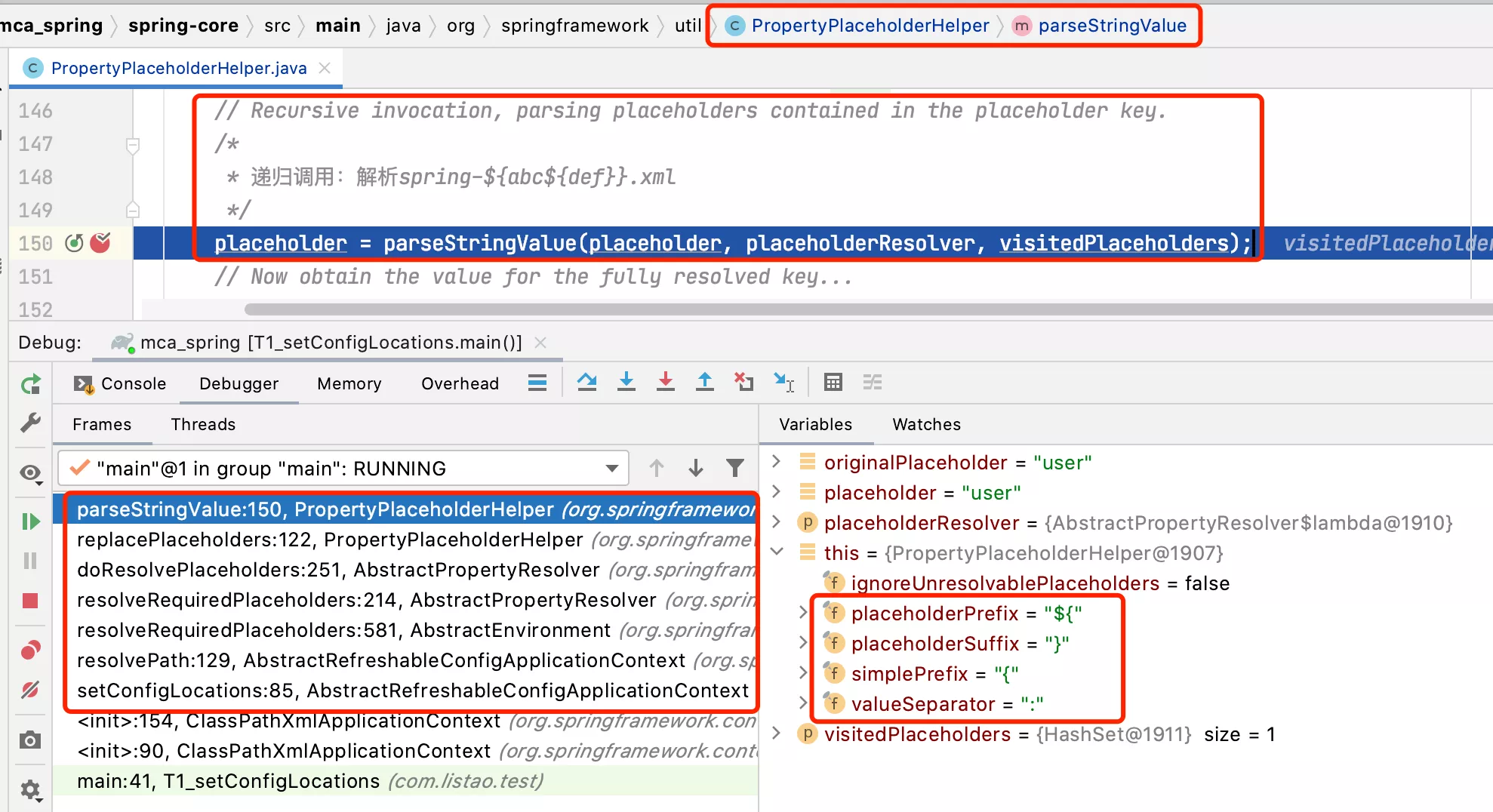Select frame resolveRequiredPlaceholders:581 AbstractEnvironment
The width and height of the screenshot is (1493, 812).
click(x=405, y=630)
